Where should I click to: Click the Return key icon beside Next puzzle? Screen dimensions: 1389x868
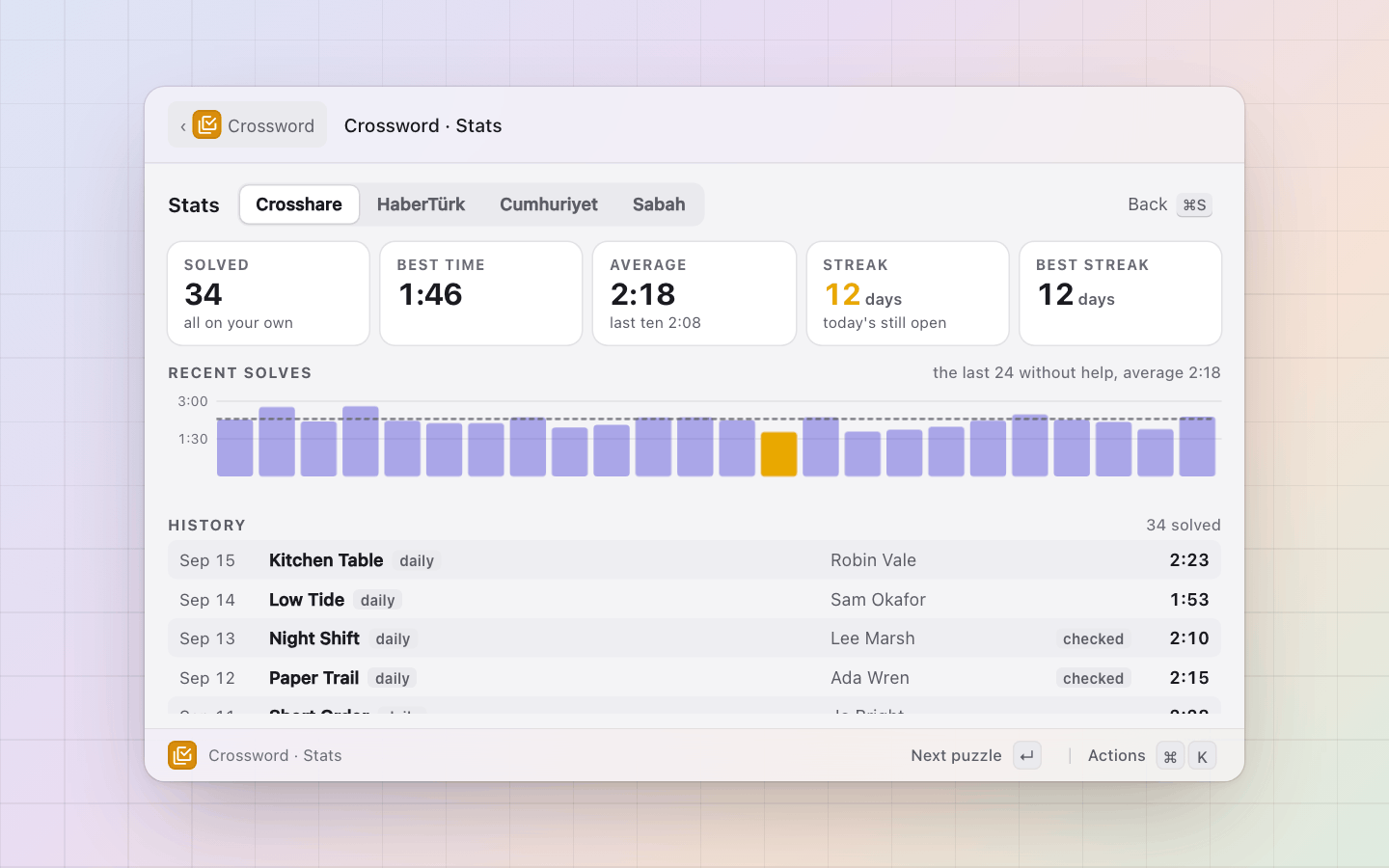point(1027,756)
